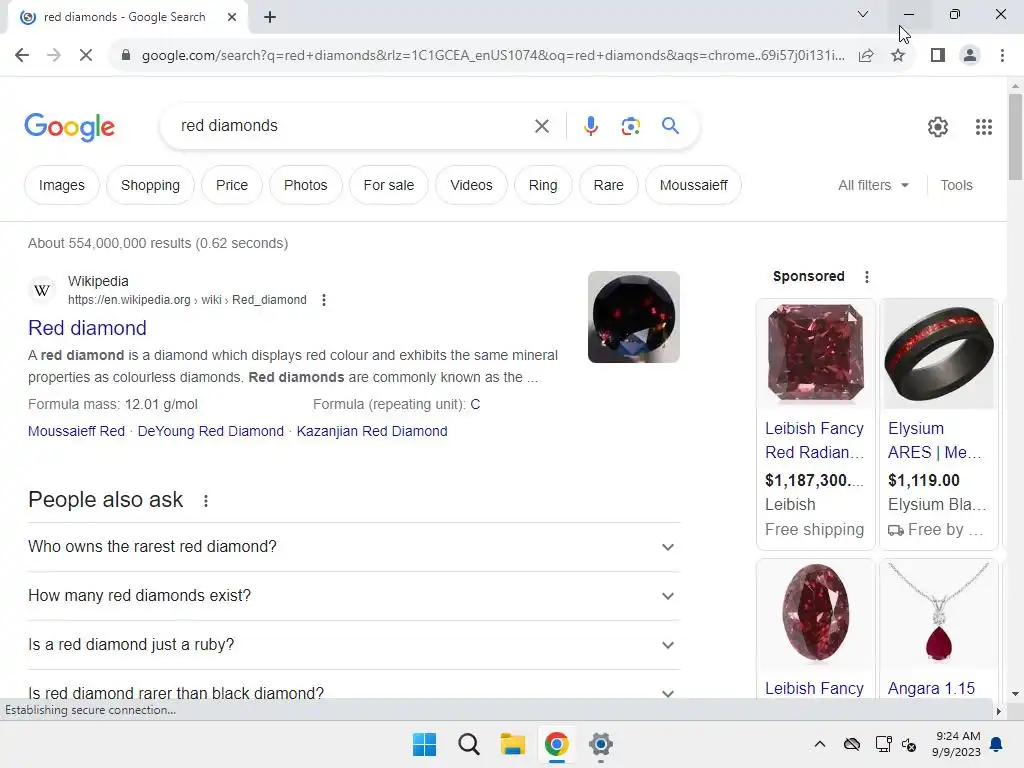Click the black ring product image
1024x768 pixels.
point(938,353)
